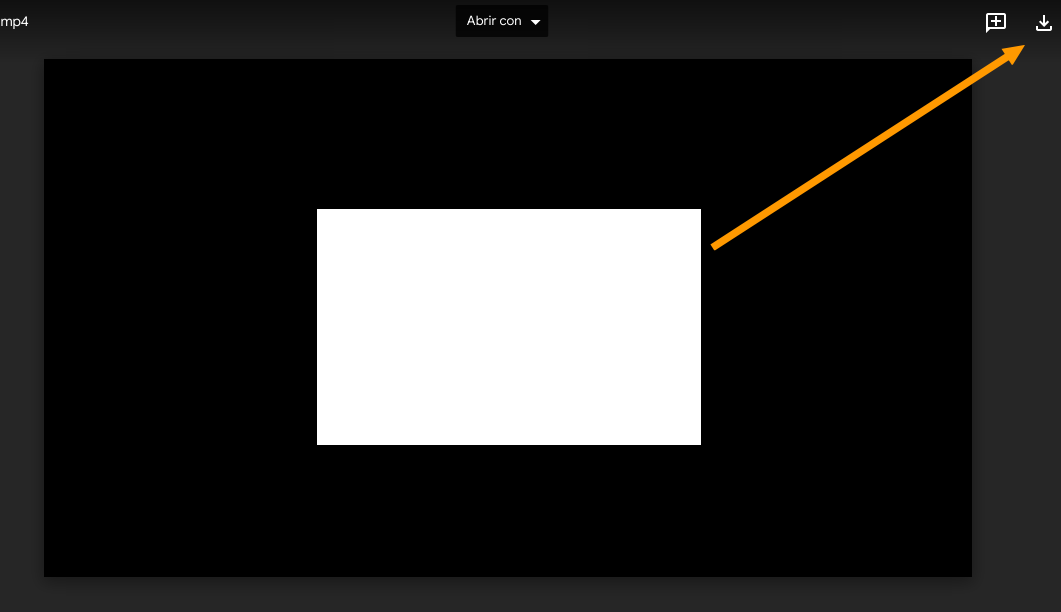Click the download icon in the top bar
This screenshot has width=1061, height=612.
point(1043,23)
